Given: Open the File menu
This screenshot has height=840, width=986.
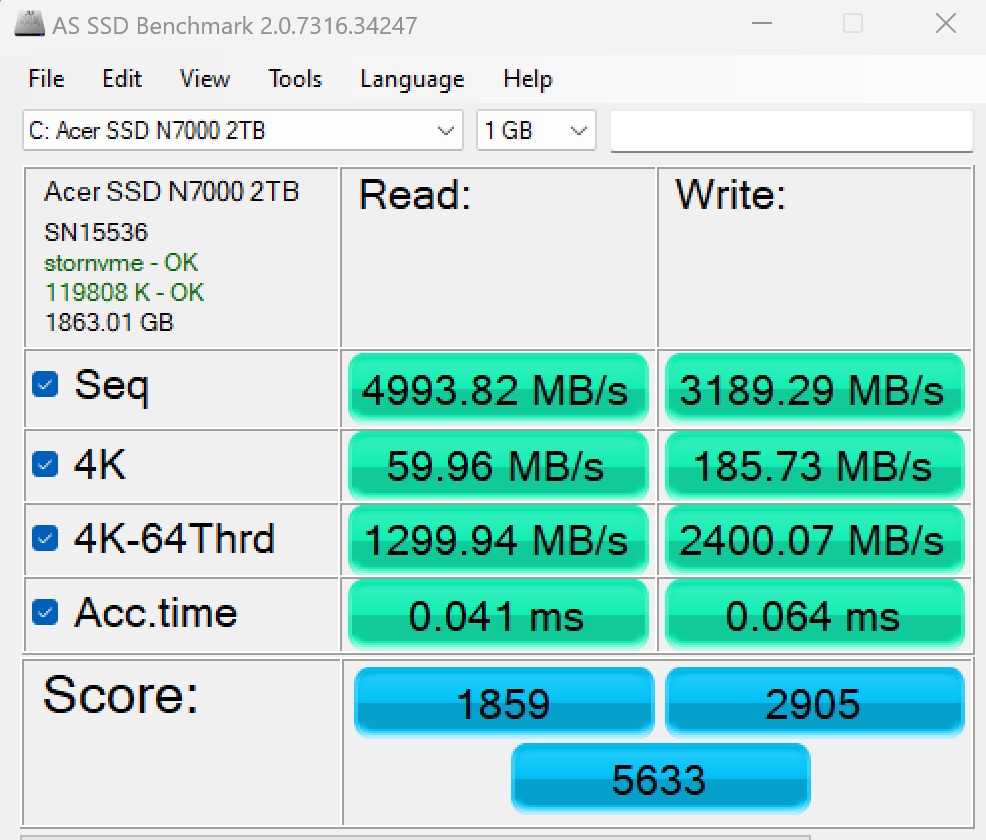Looking at the screenshot, I should pos(46,79).
